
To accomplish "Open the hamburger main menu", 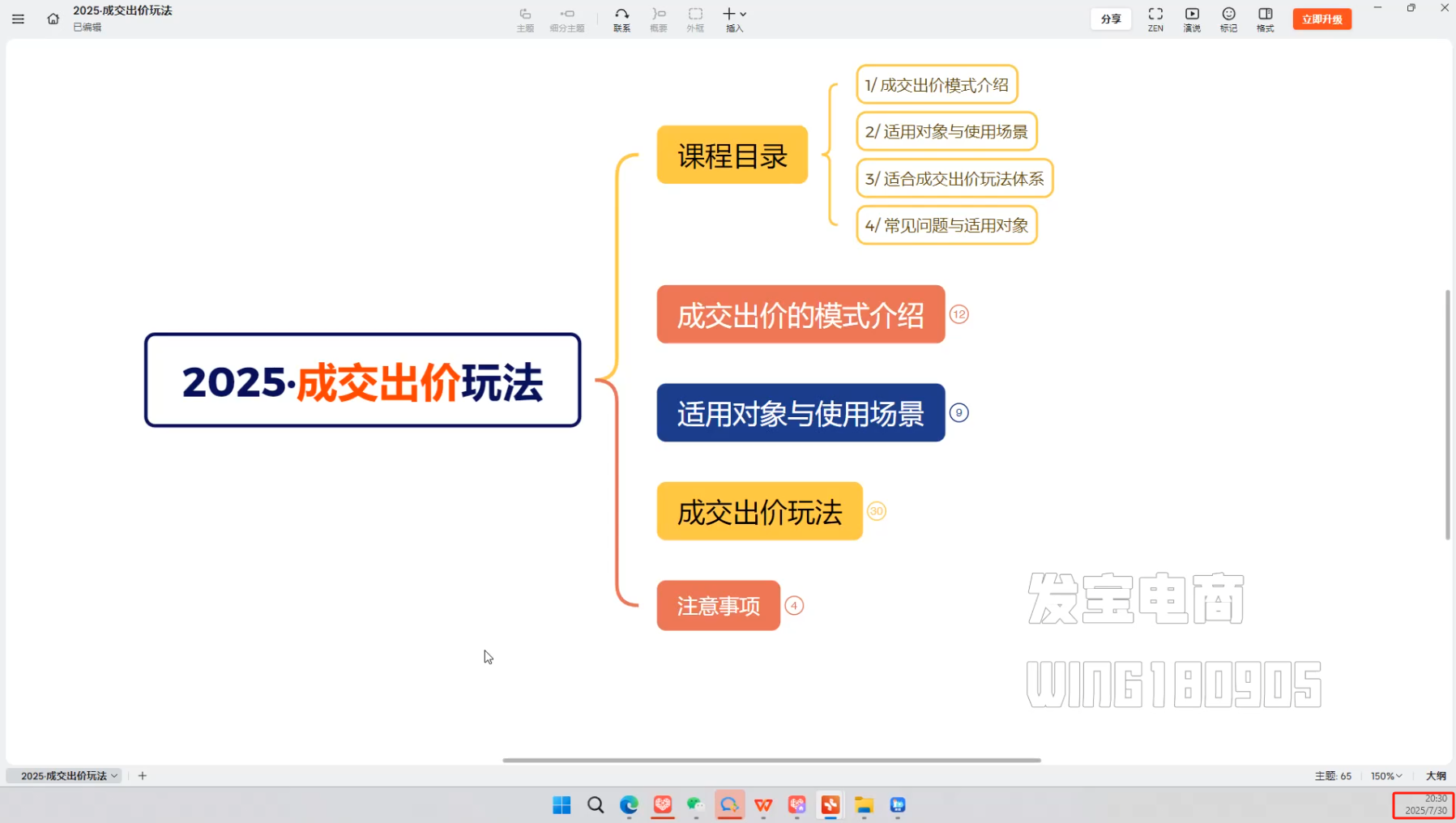I will coord(18,19).
